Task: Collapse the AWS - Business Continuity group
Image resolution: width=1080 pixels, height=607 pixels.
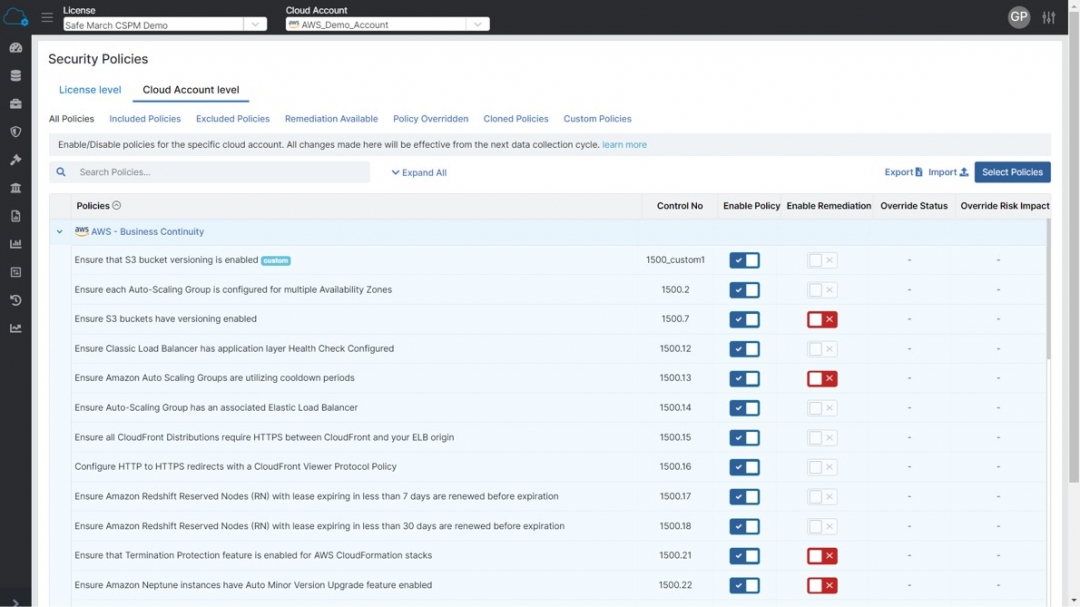Action: point(60,232)
